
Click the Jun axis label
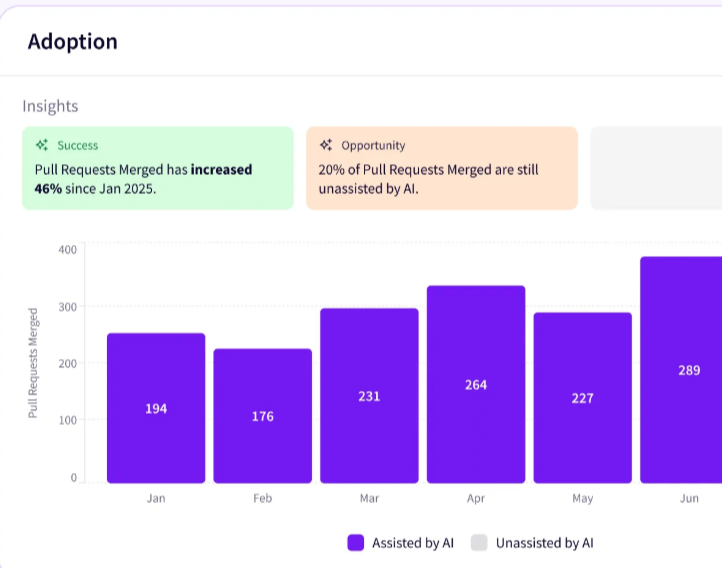pos(689,498)
